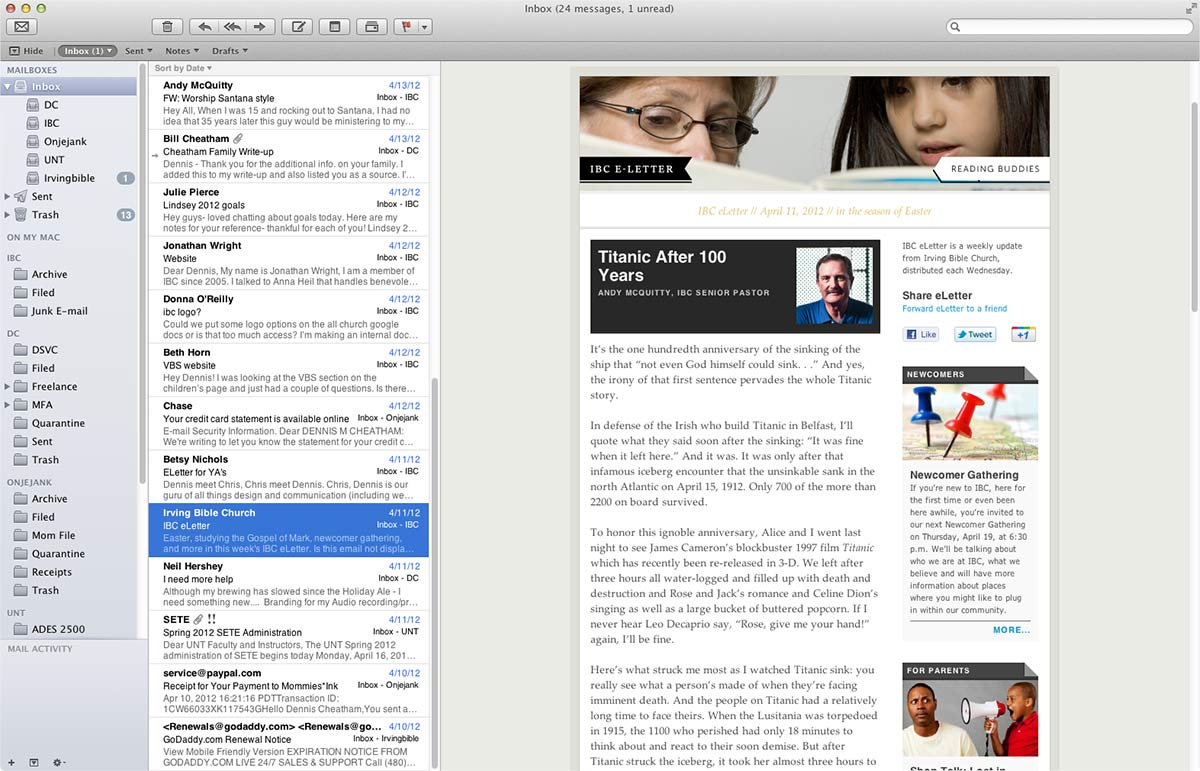
Task: Open the UNT inbox
Action: pyautogui.click(x=54, y=160)
